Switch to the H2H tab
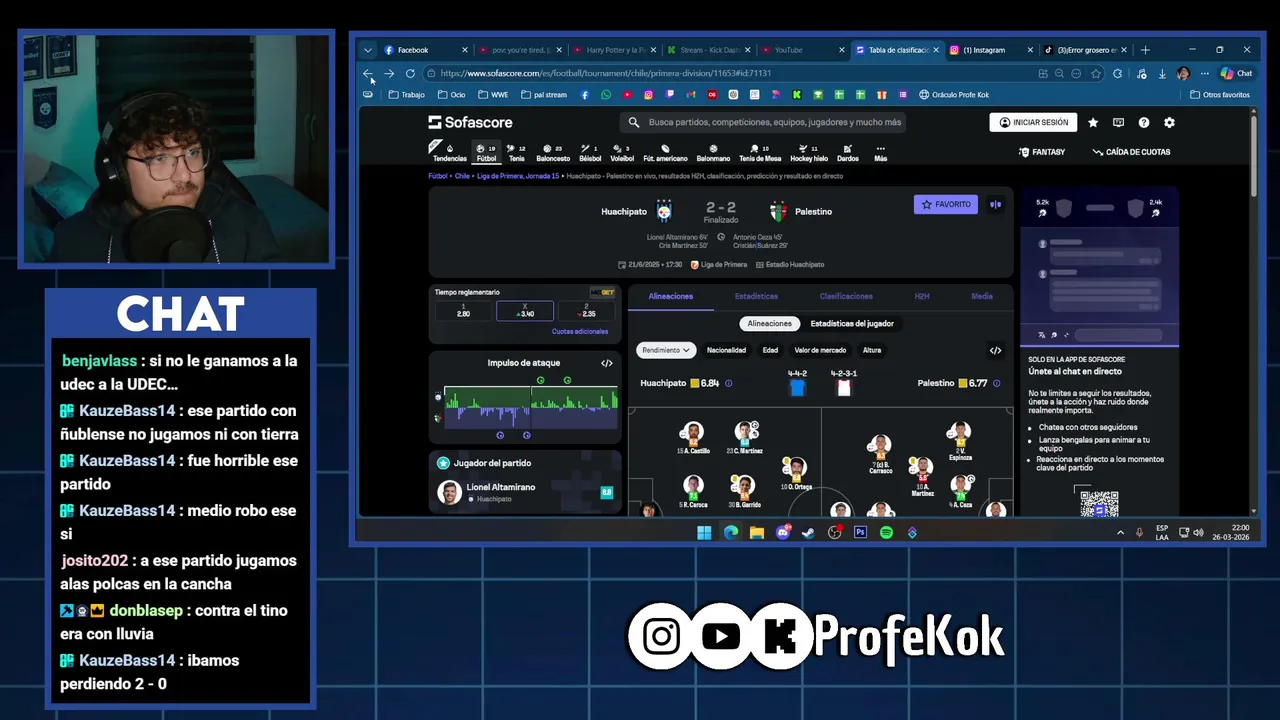Screen dimensions: 1280x720 pos(922,296)
